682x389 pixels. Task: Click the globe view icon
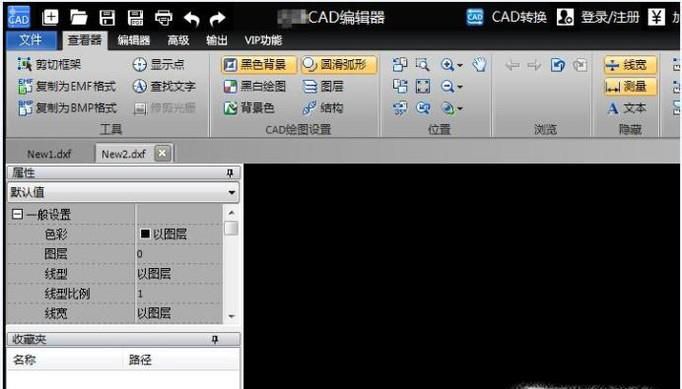pos(447,107)
